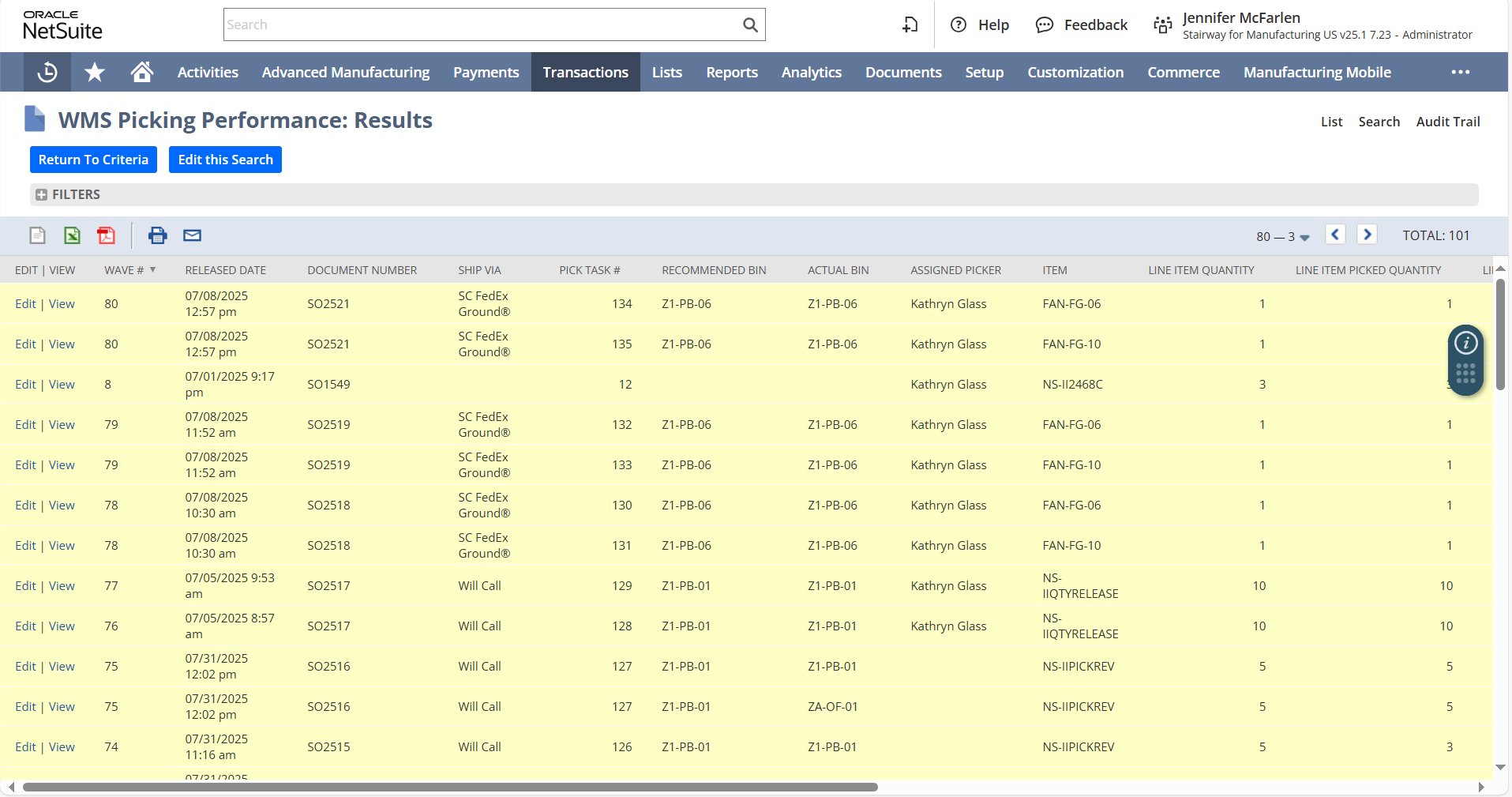Export results to PDF icon
This screenshot has height=797, width=1512.
(106, 235)
